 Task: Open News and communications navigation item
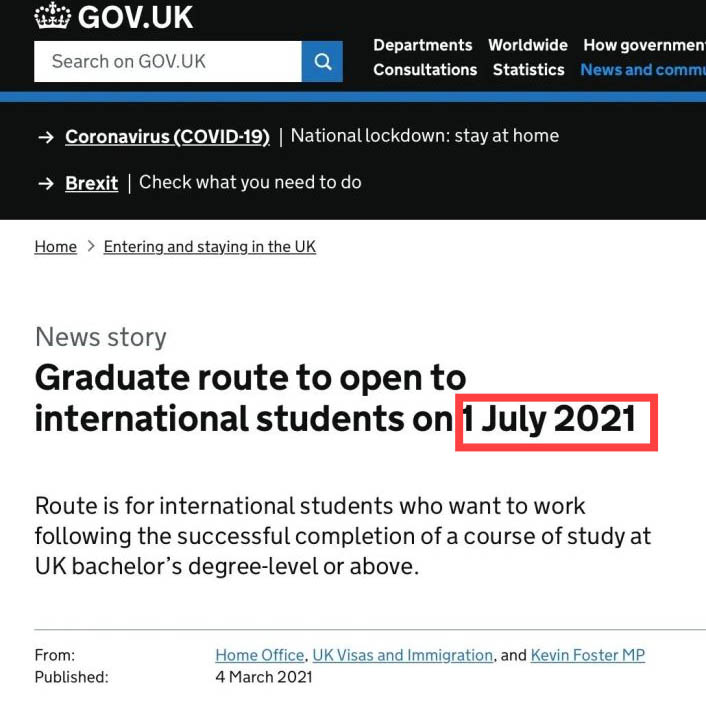643,70
